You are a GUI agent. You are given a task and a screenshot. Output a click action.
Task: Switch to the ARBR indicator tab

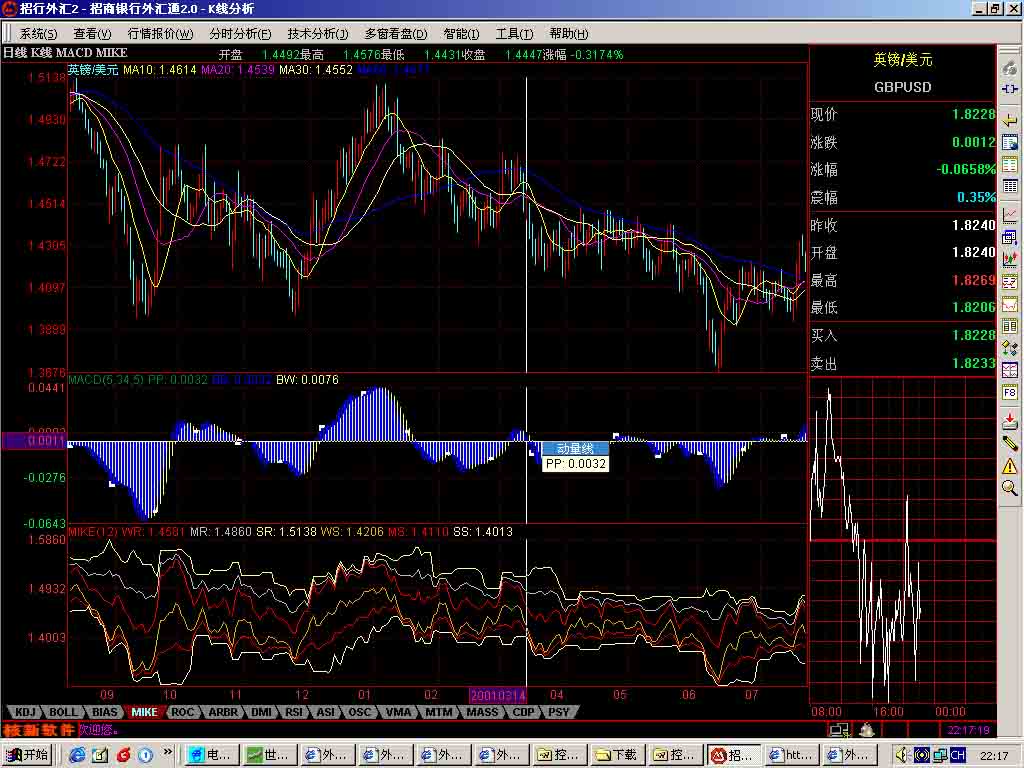(x=223, y=712)
